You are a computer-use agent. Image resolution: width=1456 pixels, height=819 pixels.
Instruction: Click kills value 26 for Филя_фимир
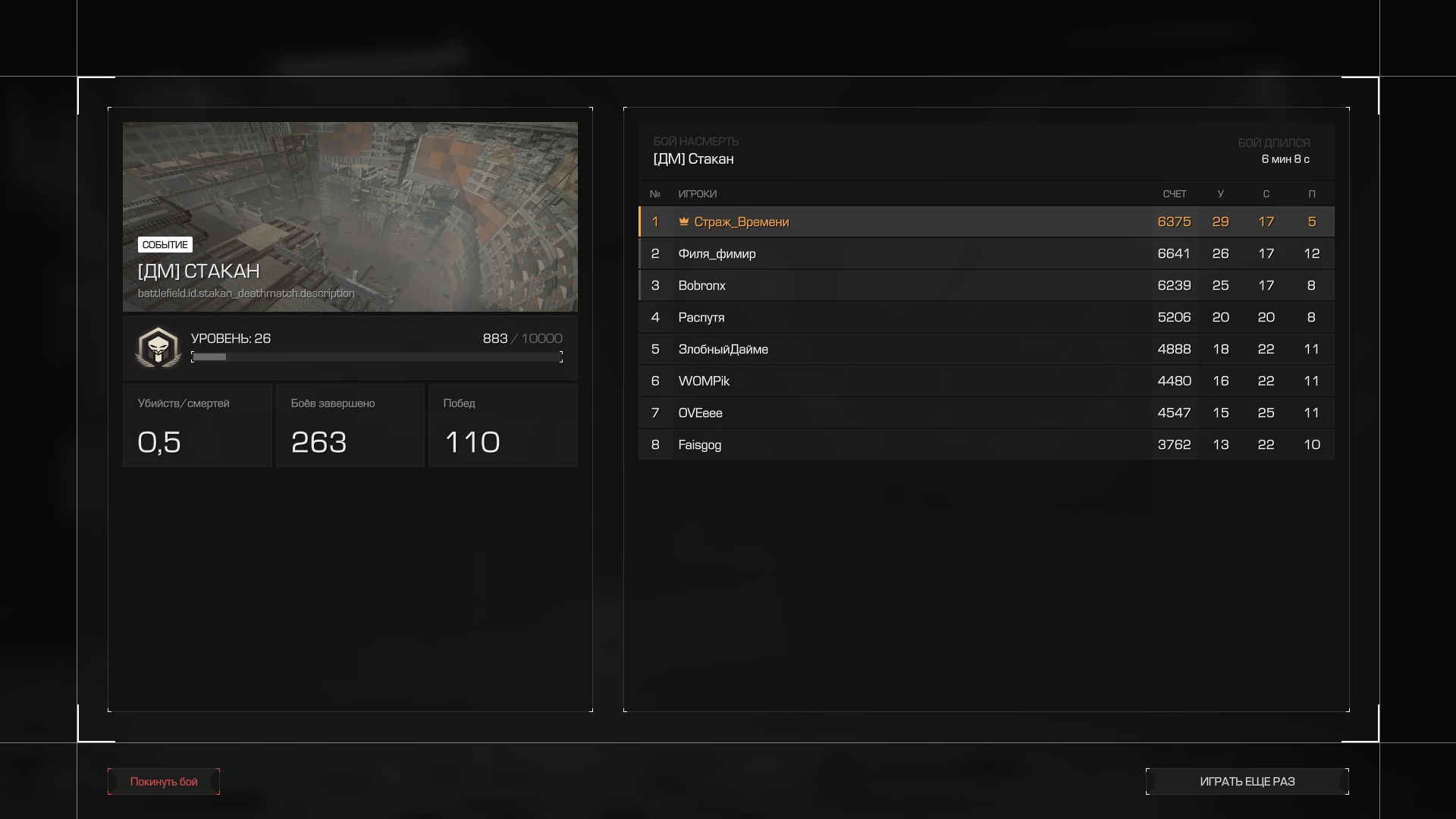tap(1220, 254)
